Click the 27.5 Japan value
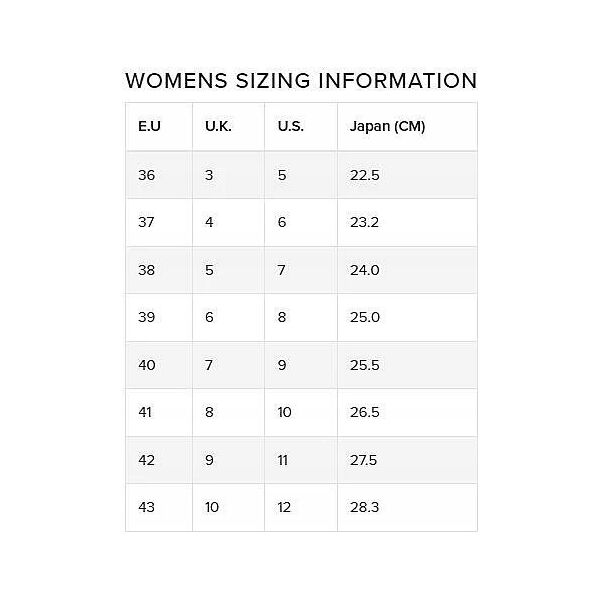Viewport: 600px width, 600px height. [x=363, y=460]
